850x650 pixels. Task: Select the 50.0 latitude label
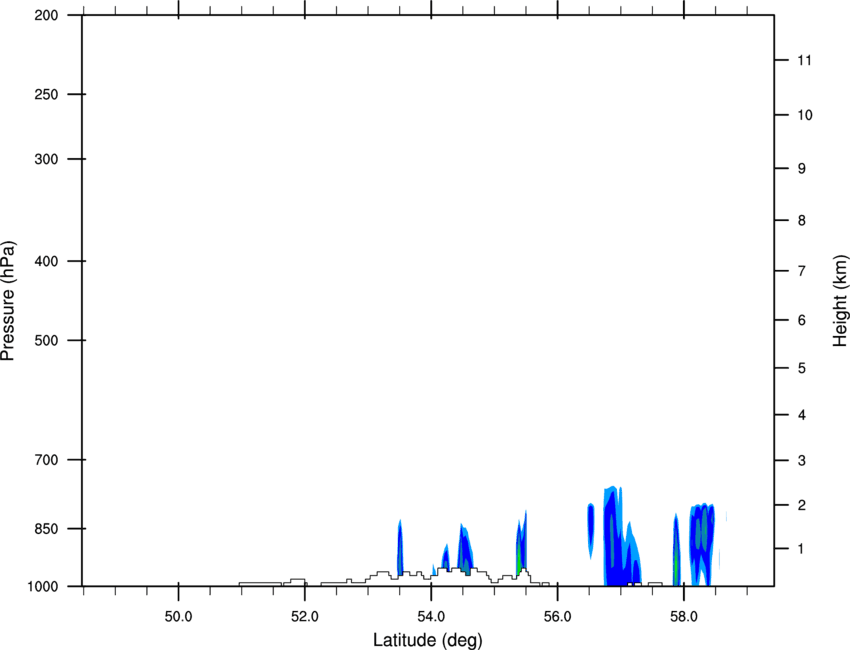178,617
